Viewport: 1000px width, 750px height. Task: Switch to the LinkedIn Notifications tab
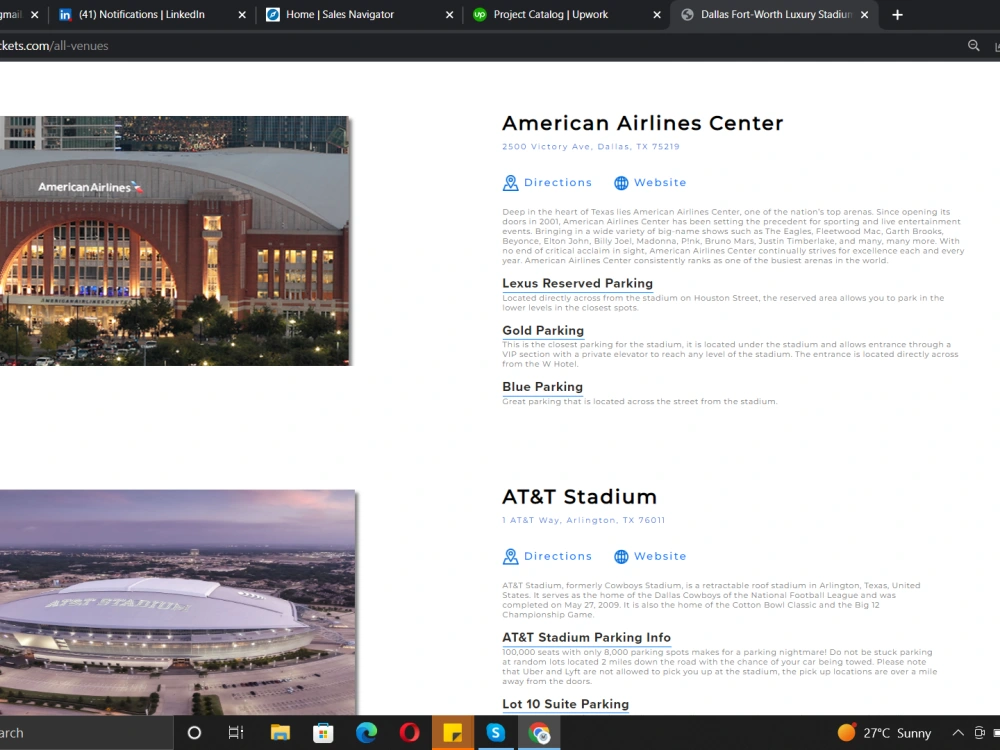[150, 15]
